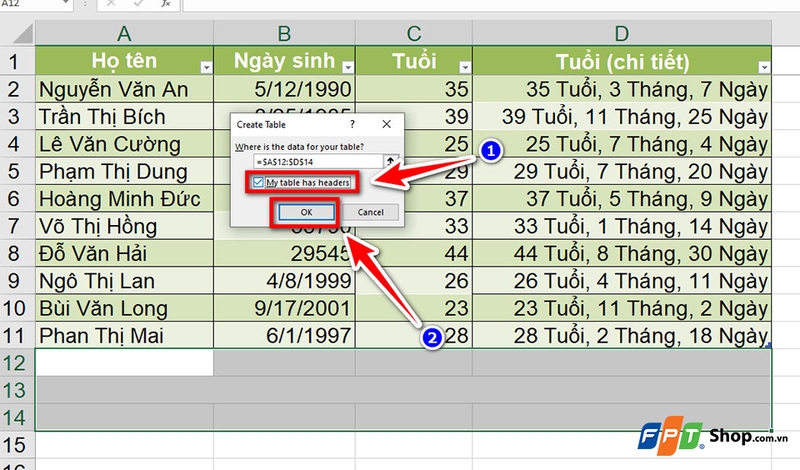This screenshot has width=800, height=470.
Task: Click cell Nguyễn Văn An
Action: point(124,89)
